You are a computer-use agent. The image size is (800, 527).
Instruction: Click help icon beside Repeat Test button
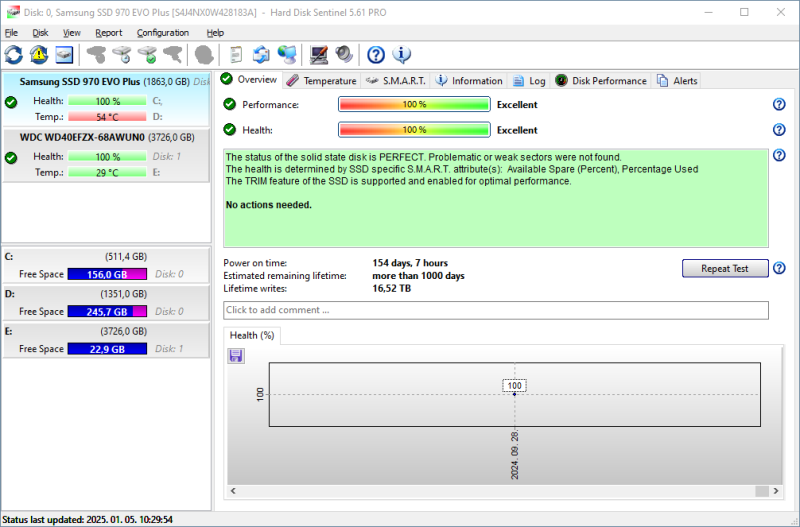pos(779,268)
